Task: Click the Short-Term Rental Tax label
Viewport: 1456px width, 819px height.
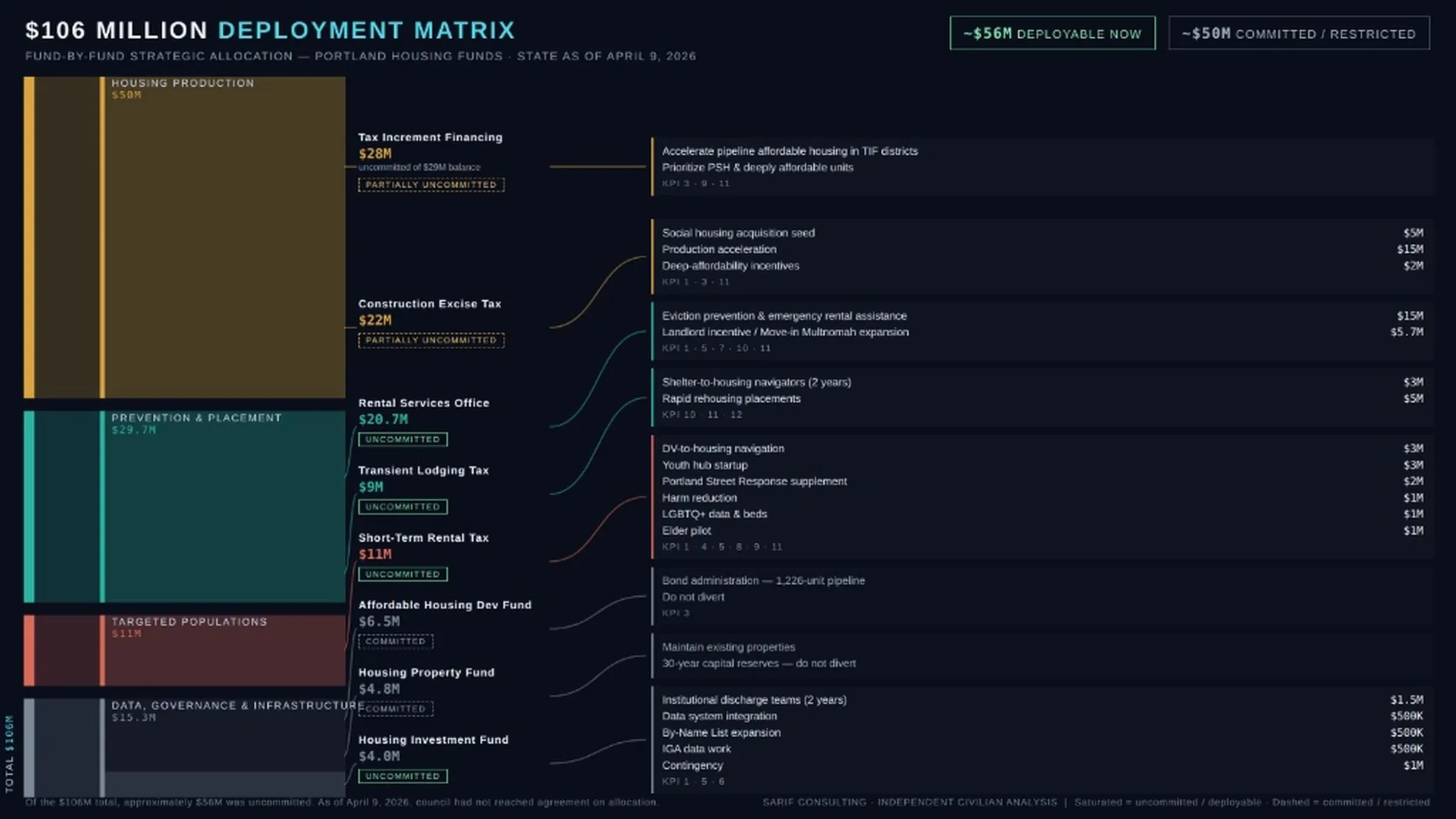Action: pyautogui.click(x=424, y=538)
